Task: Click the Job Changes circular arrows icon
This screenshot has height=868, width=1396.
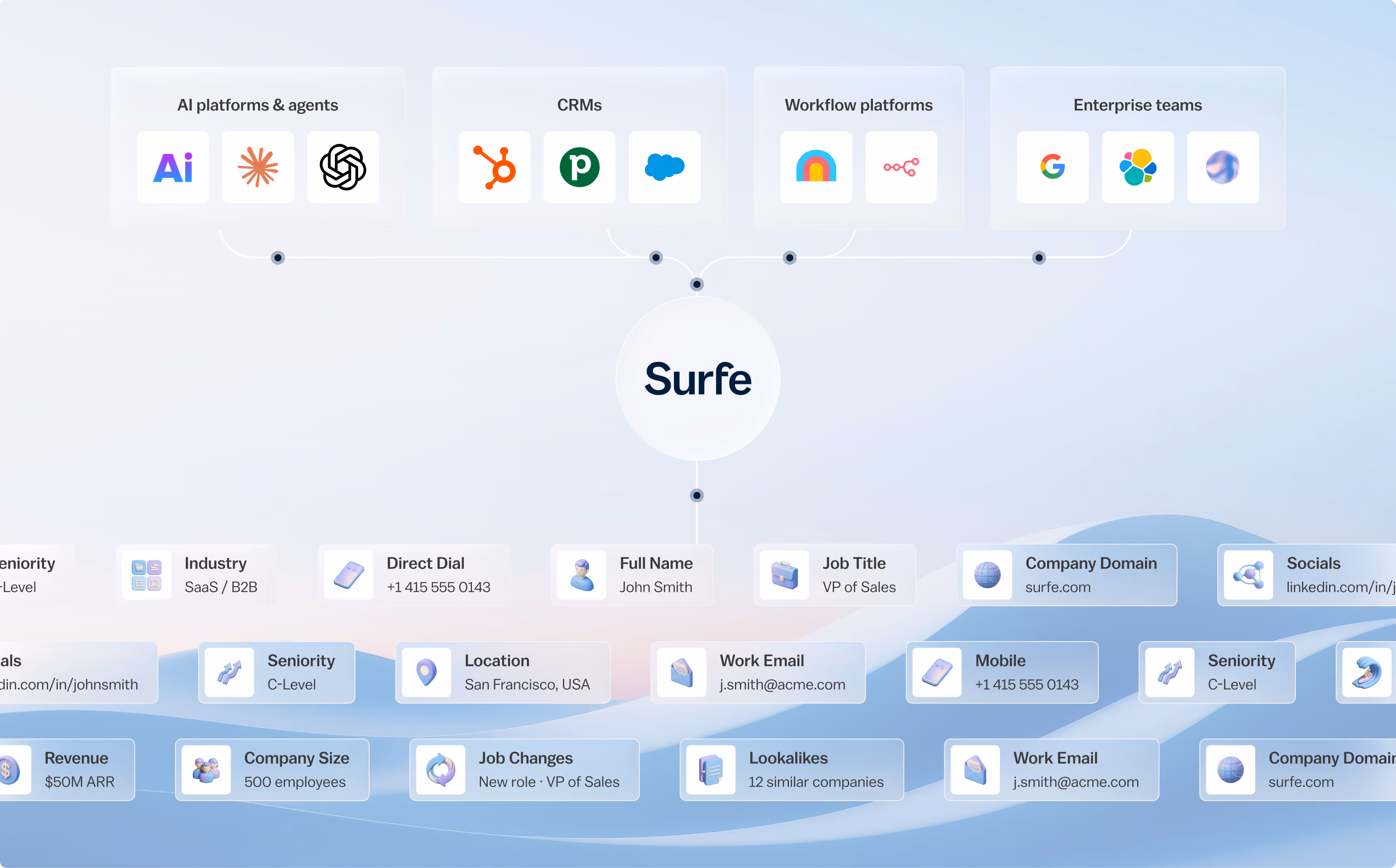Action: (x=441, y=770)
